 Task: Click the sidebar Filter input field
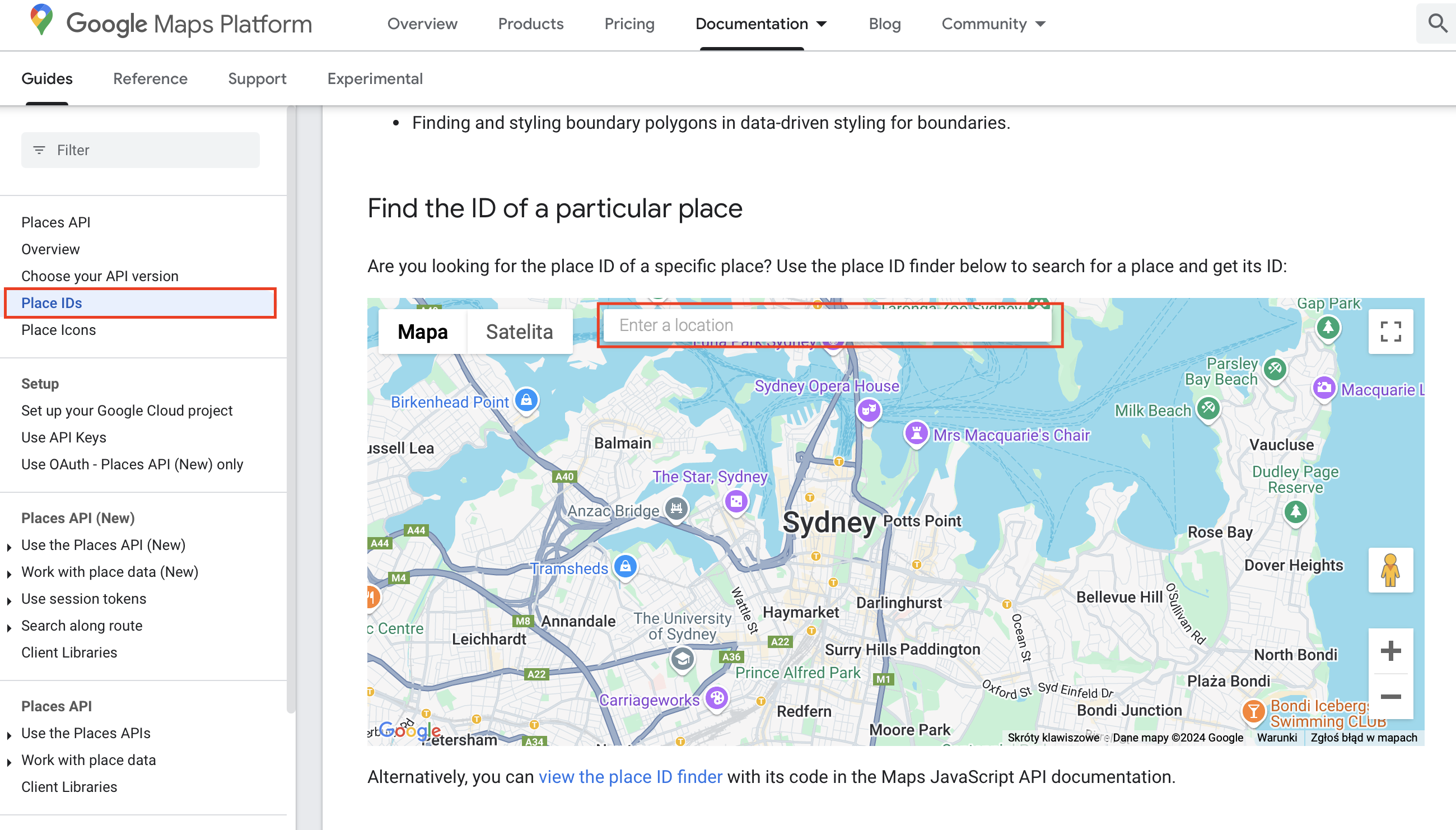(140, 150)
